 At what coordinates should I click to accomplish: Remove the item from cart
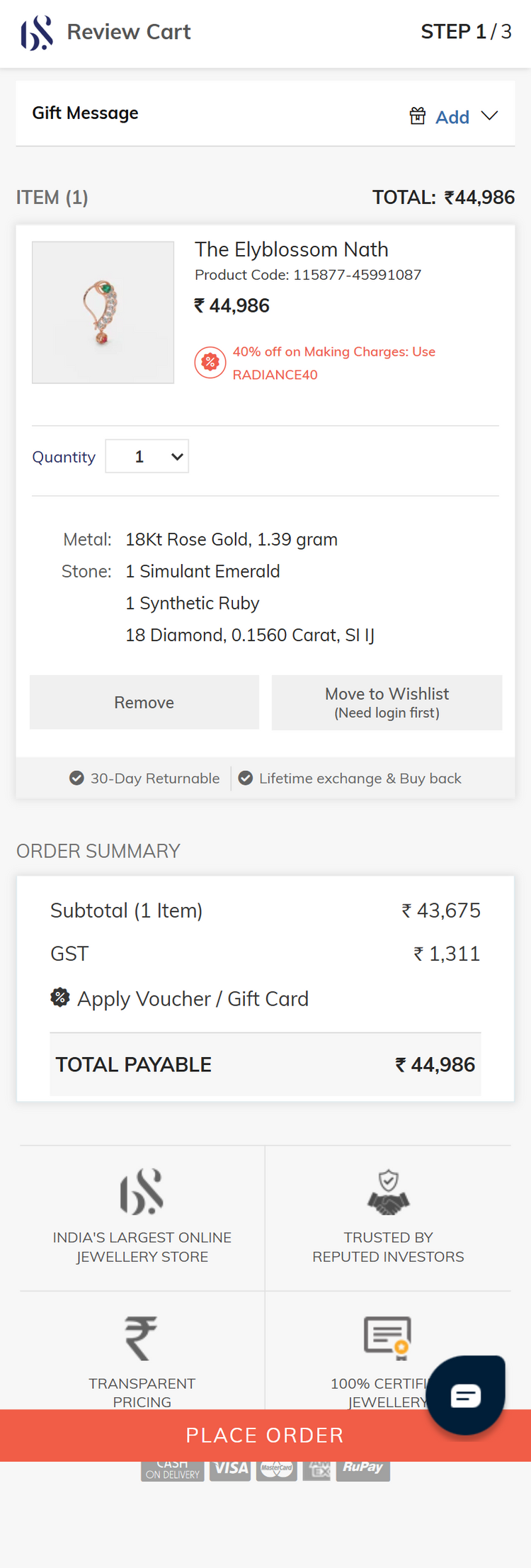point(144,702)
